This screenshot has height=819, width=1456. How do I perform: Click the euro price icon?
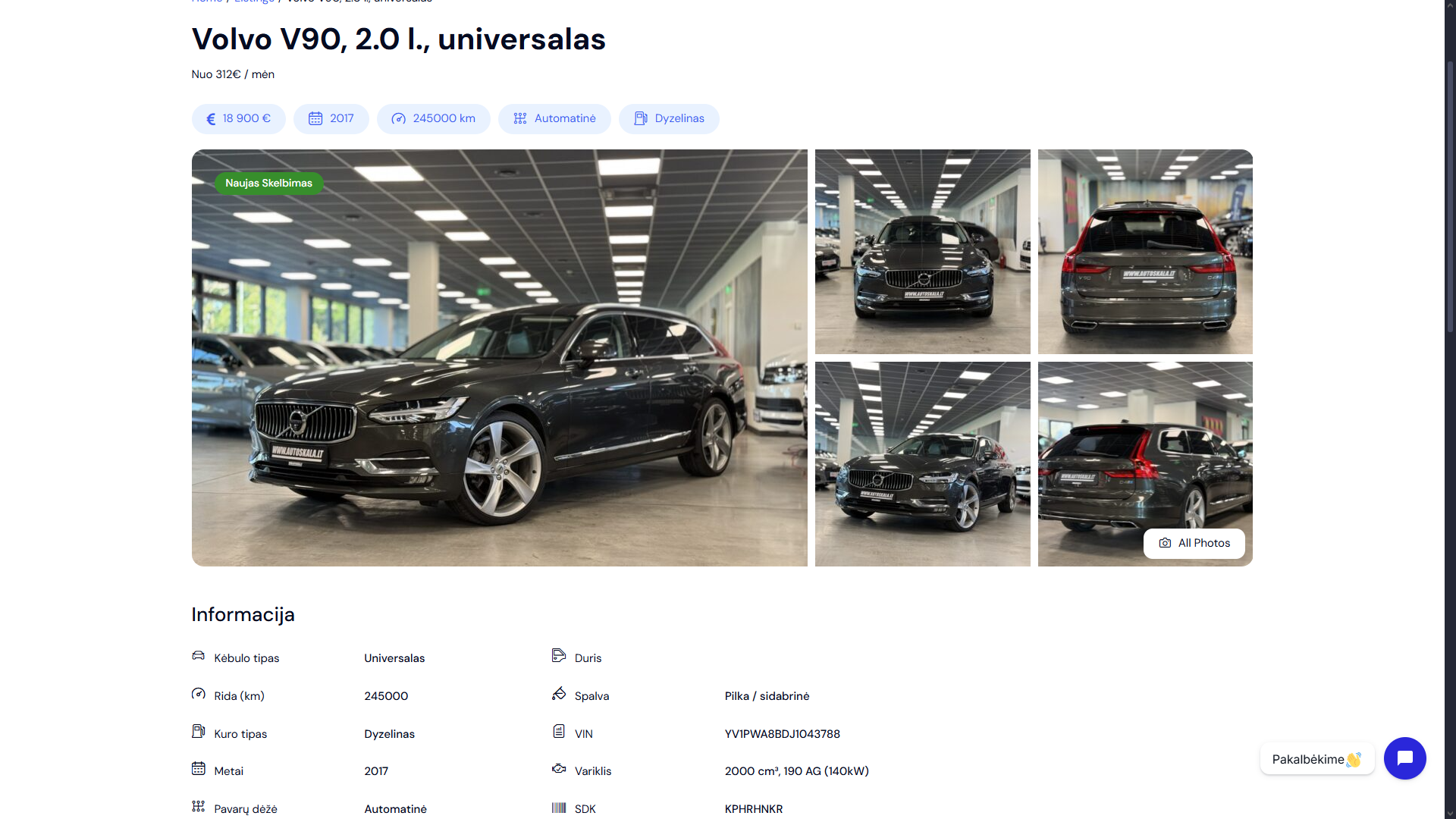[211, 119]
